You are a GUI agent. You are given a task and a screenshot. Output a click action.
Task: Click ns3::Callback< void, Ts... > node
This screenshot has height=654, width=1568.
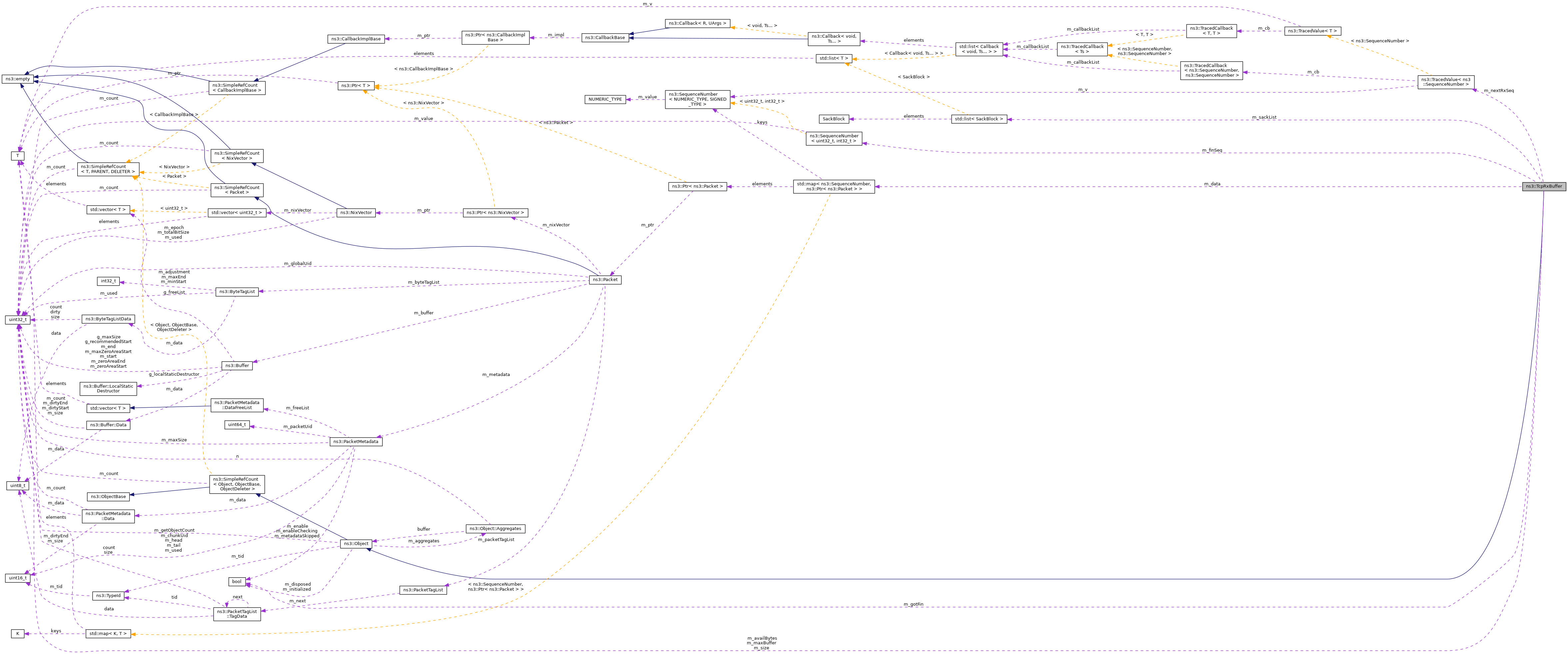coord(833,39)
